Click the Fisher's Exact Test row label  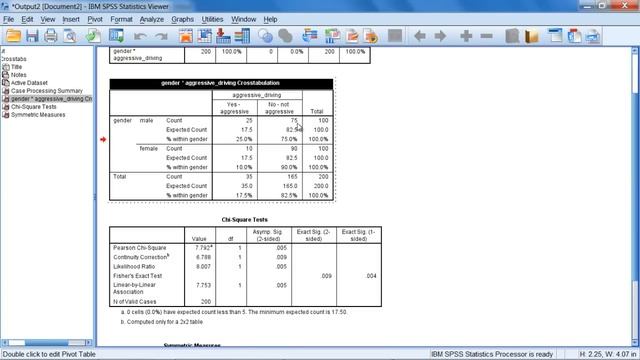pyautogui.click(x=138, y=276)
